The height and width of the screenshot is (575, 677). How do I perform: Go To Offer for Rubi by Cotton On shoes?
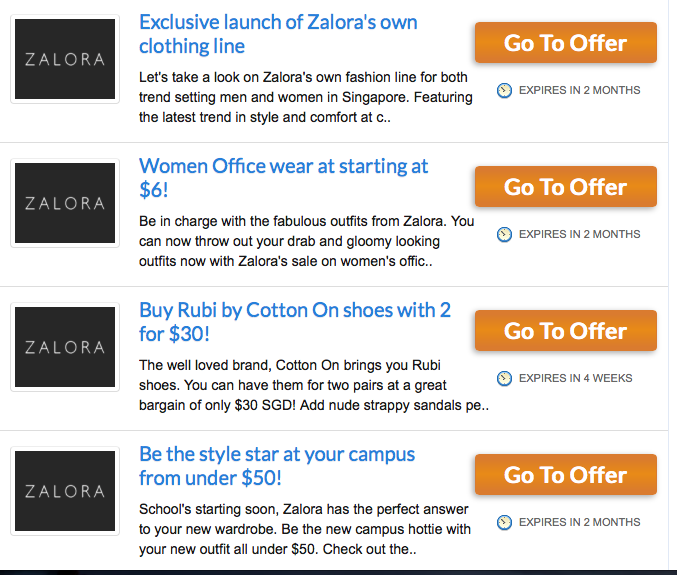pyautogui.click(x=566, y=331)
